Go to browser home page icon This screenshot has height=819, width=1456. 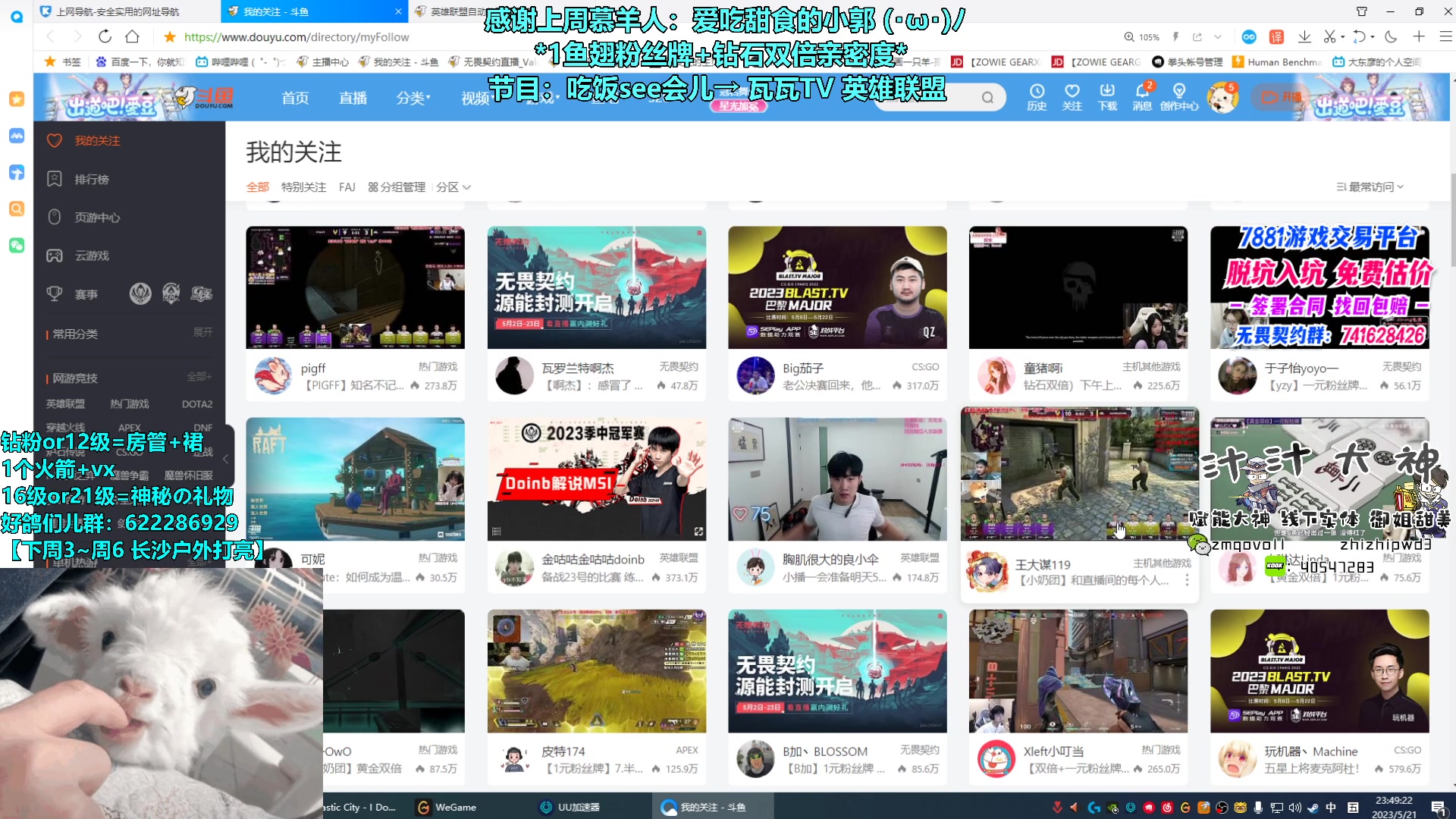click(132, 36)
